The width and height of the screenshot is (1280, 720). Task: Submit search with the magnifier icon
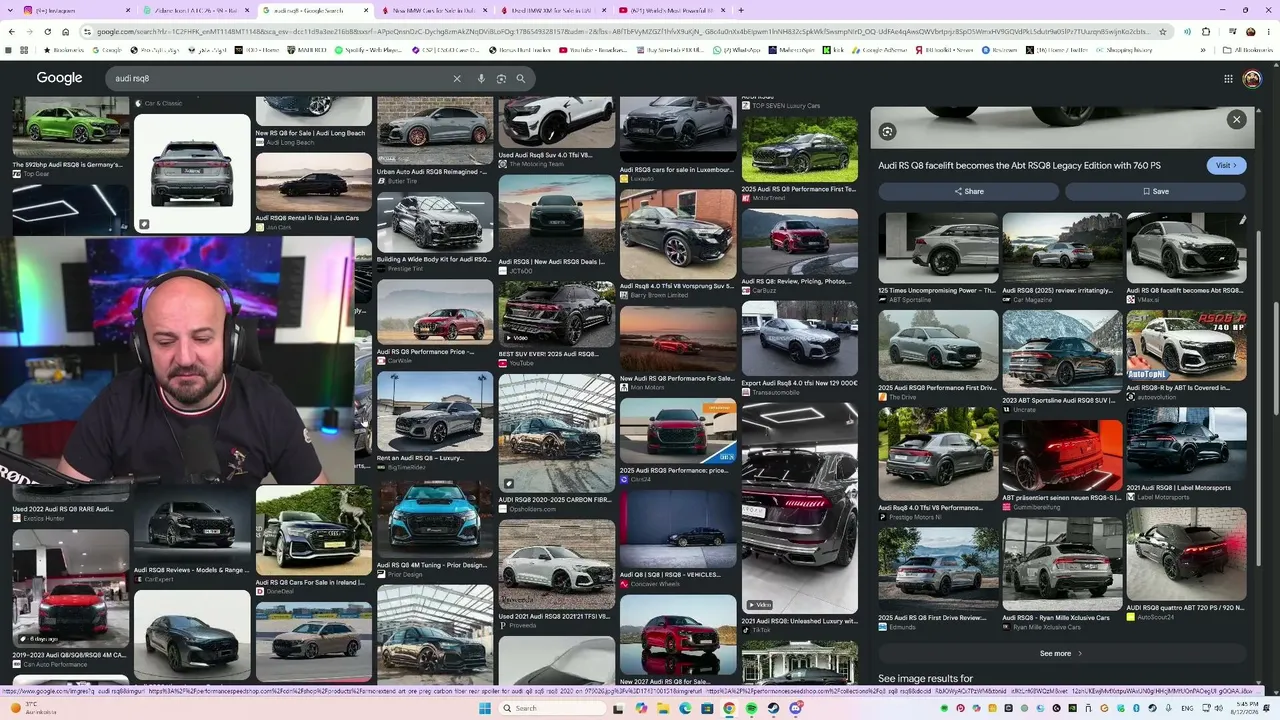[x=520, y=78]
